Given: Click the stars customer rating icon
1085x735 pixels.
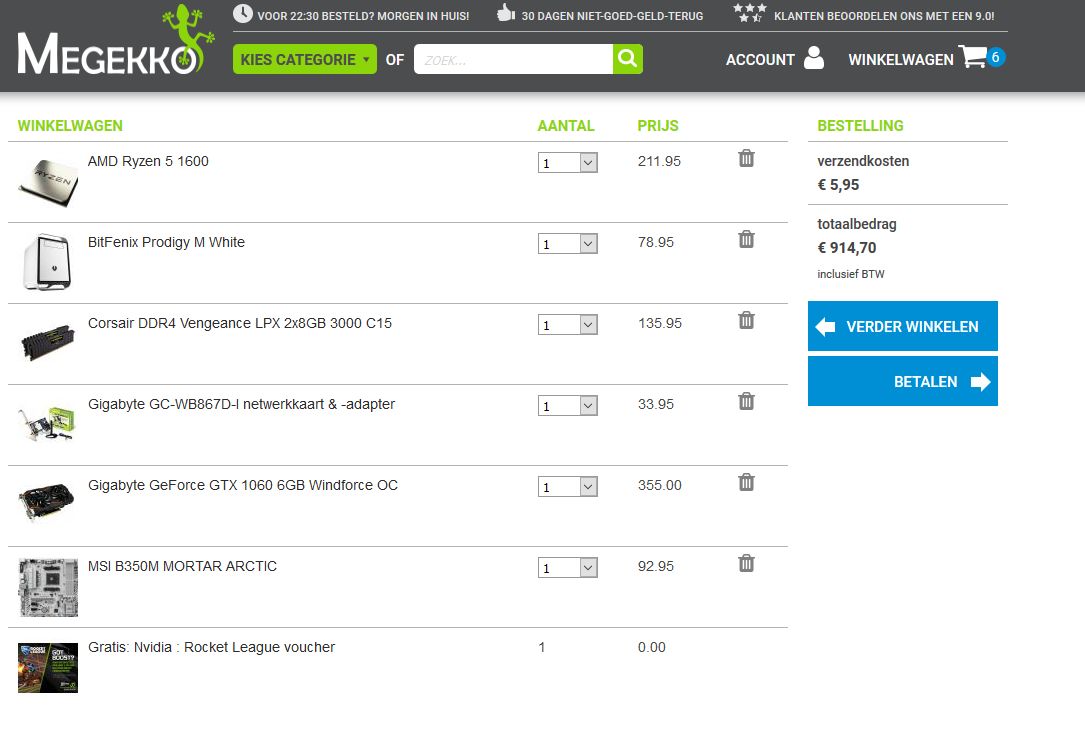Looking at the screenshot, I should [x=750, y=12].
